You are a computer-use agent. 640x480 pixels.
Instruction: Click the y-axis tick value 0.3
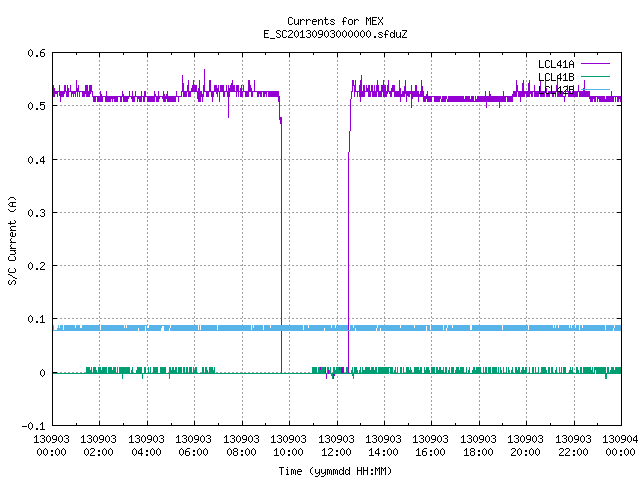36,213
